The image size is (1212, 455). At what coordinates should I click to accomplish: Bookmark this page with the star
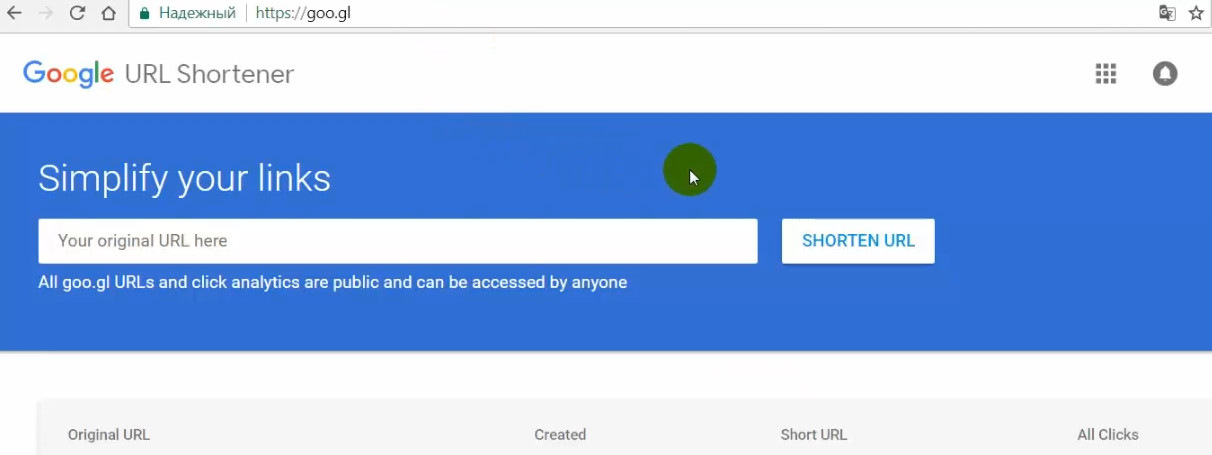click(1196, 13)
